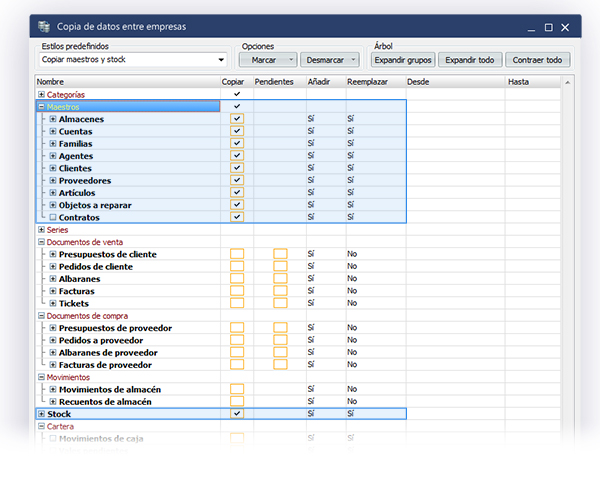Click the Contraer todo button

(538, 60)
